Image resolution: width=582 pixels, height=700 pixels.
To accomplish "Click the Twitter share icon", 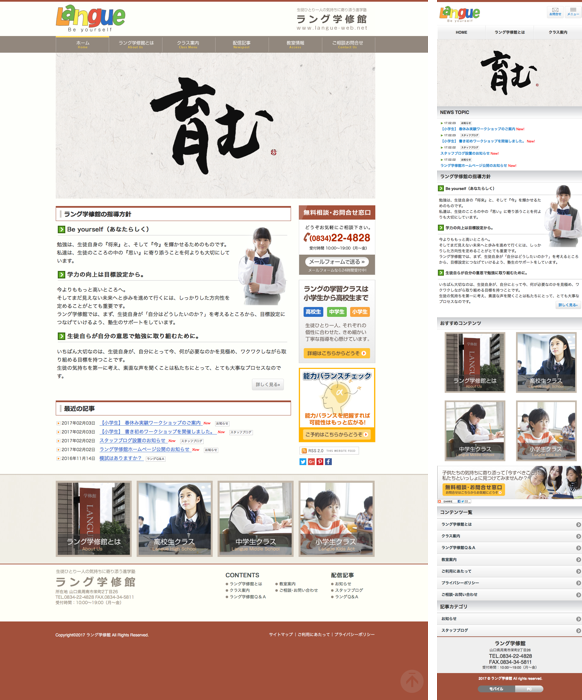I will click(303, 462).
